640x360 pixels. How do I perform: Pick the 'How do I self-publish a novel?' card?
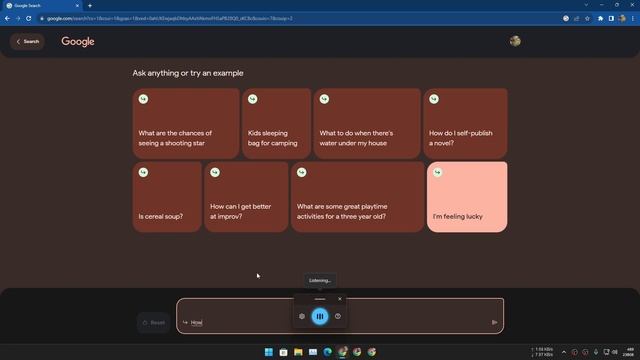click(x=465, y=123)
